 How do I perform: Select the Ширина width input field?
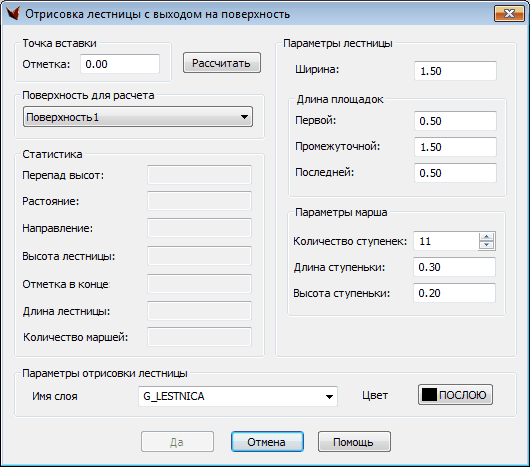click(x=455, y=71)
